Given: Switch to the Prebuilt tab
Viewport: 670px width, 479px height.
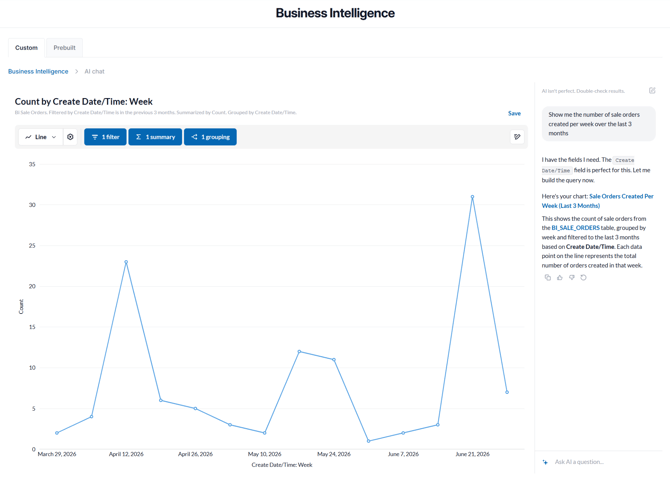Looking at the screenshot, I should (x=65, y=47).
